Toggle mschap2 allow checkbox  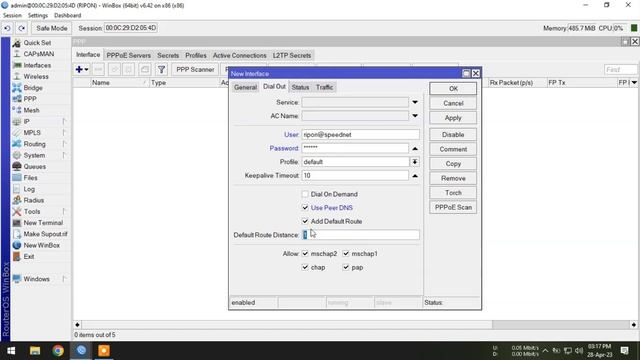coord(305,253)
